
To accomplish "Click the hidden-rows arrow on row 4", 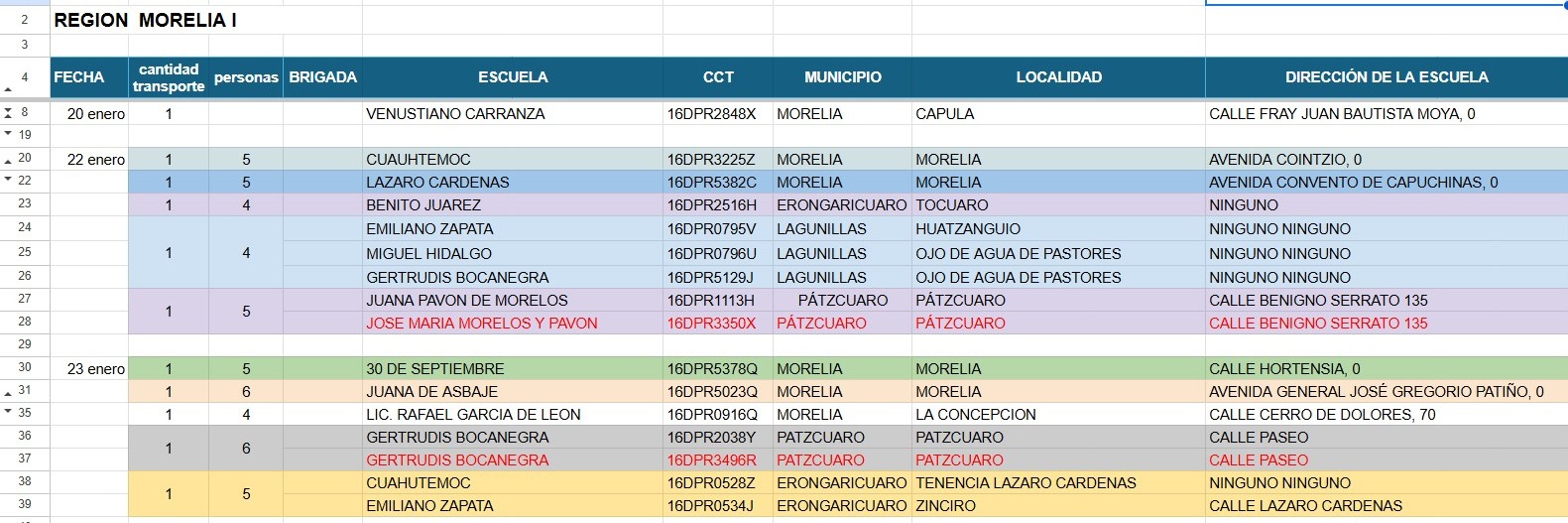I will 8,90.
